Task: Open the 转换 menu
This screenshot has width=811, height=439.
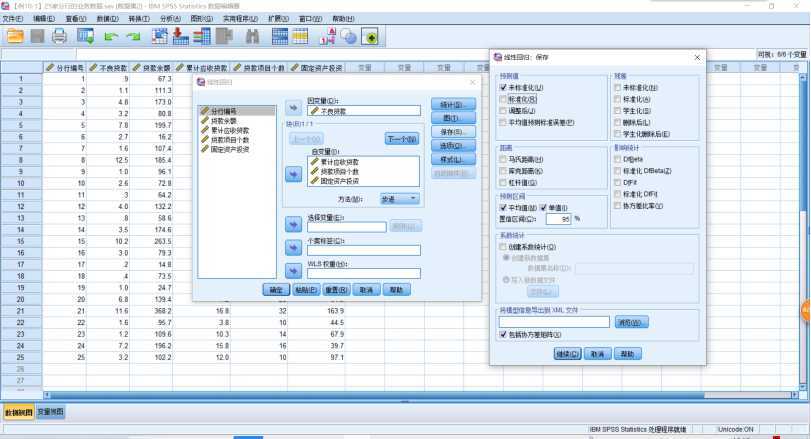Action: tap(139, 19)
